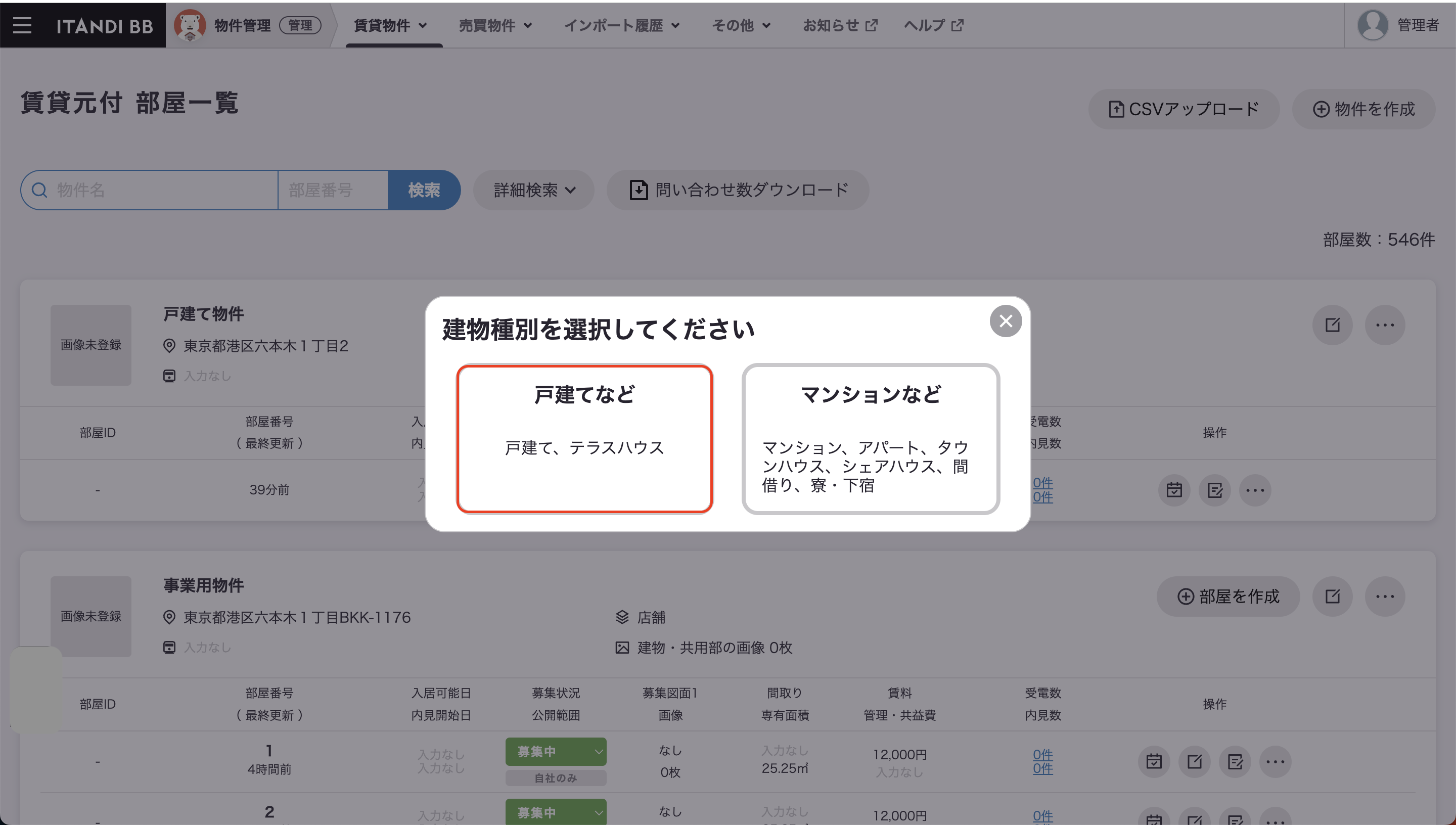Click the 部屋番号 input field
The image size is (1456, 825).
tap(333, 191)
